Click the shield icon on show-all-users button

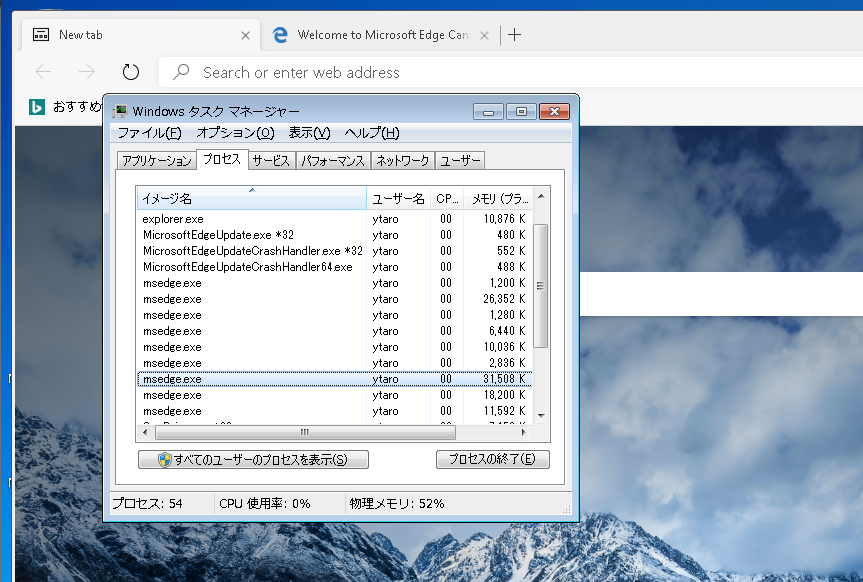pos(165,459)
